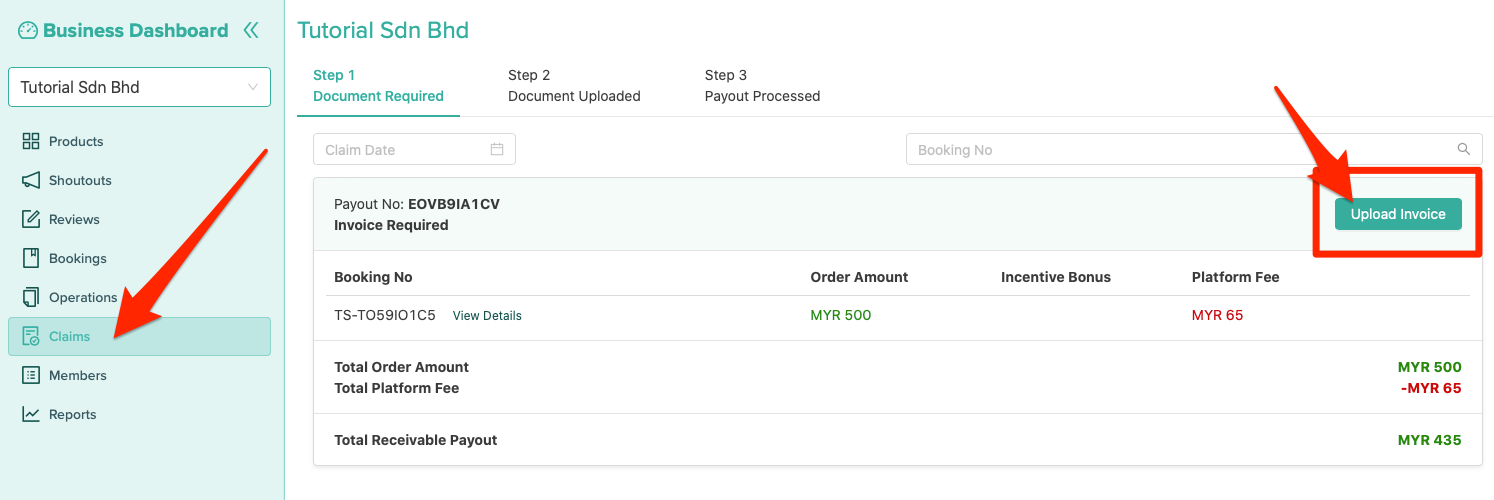Click the Members list icon
1494x500 pixels.
tap(31, 375)
